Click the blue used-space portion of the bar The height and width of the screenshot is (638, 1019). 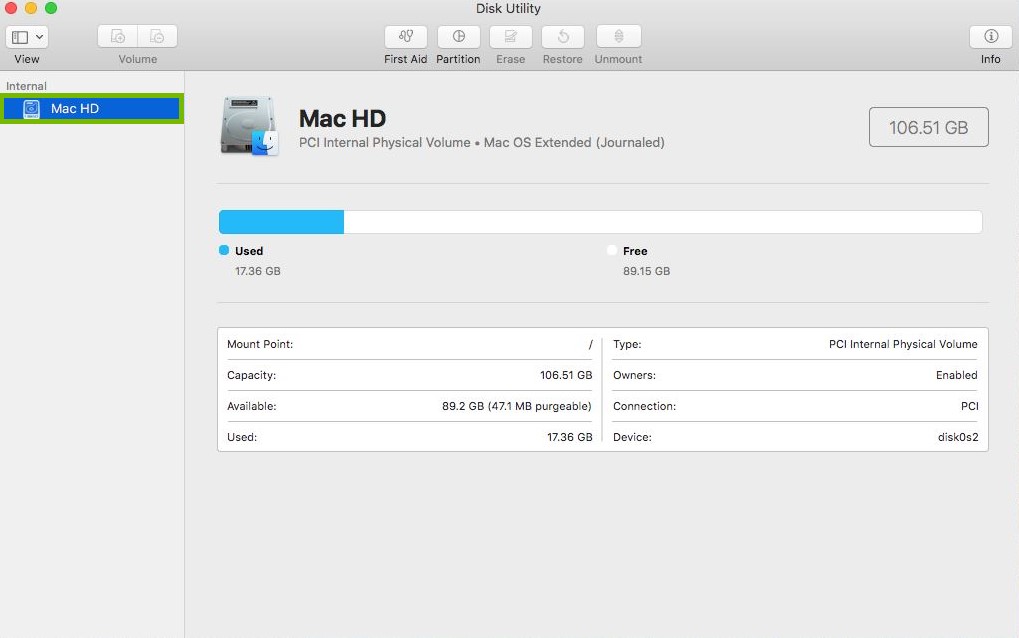pos(280,221)
